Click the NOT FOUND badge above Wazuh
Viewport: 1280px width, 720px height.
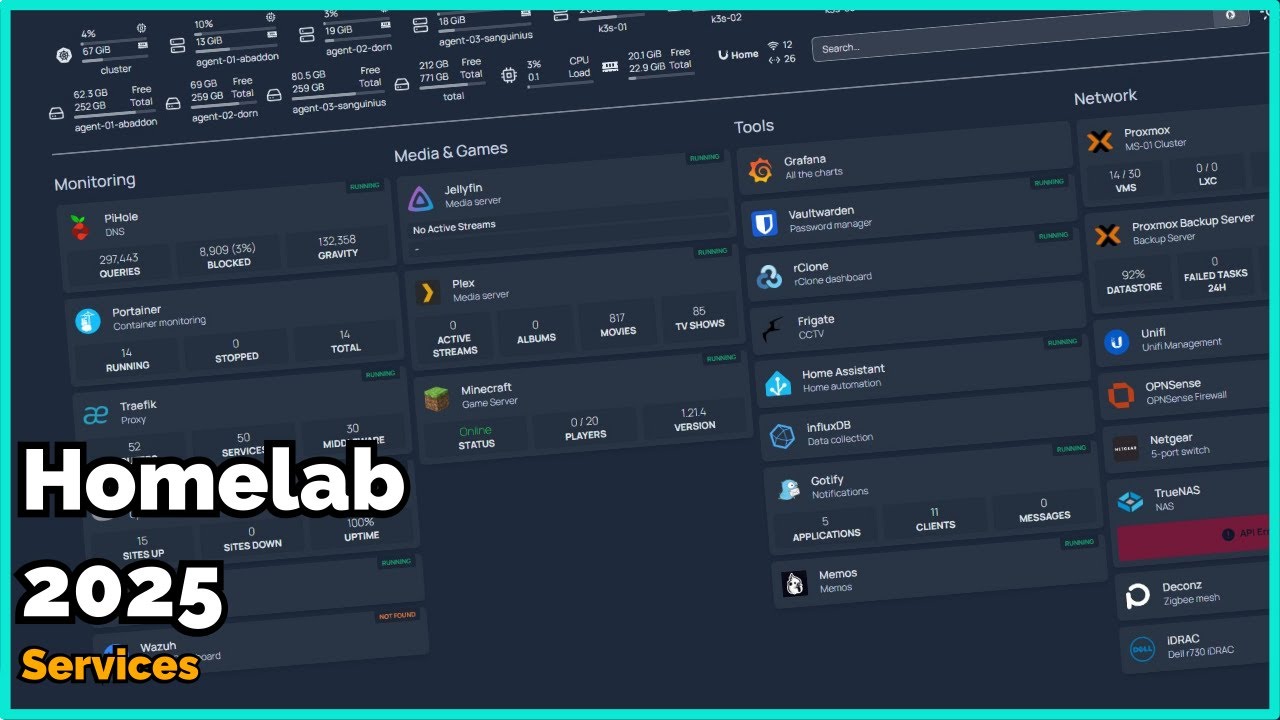point(397,615)
